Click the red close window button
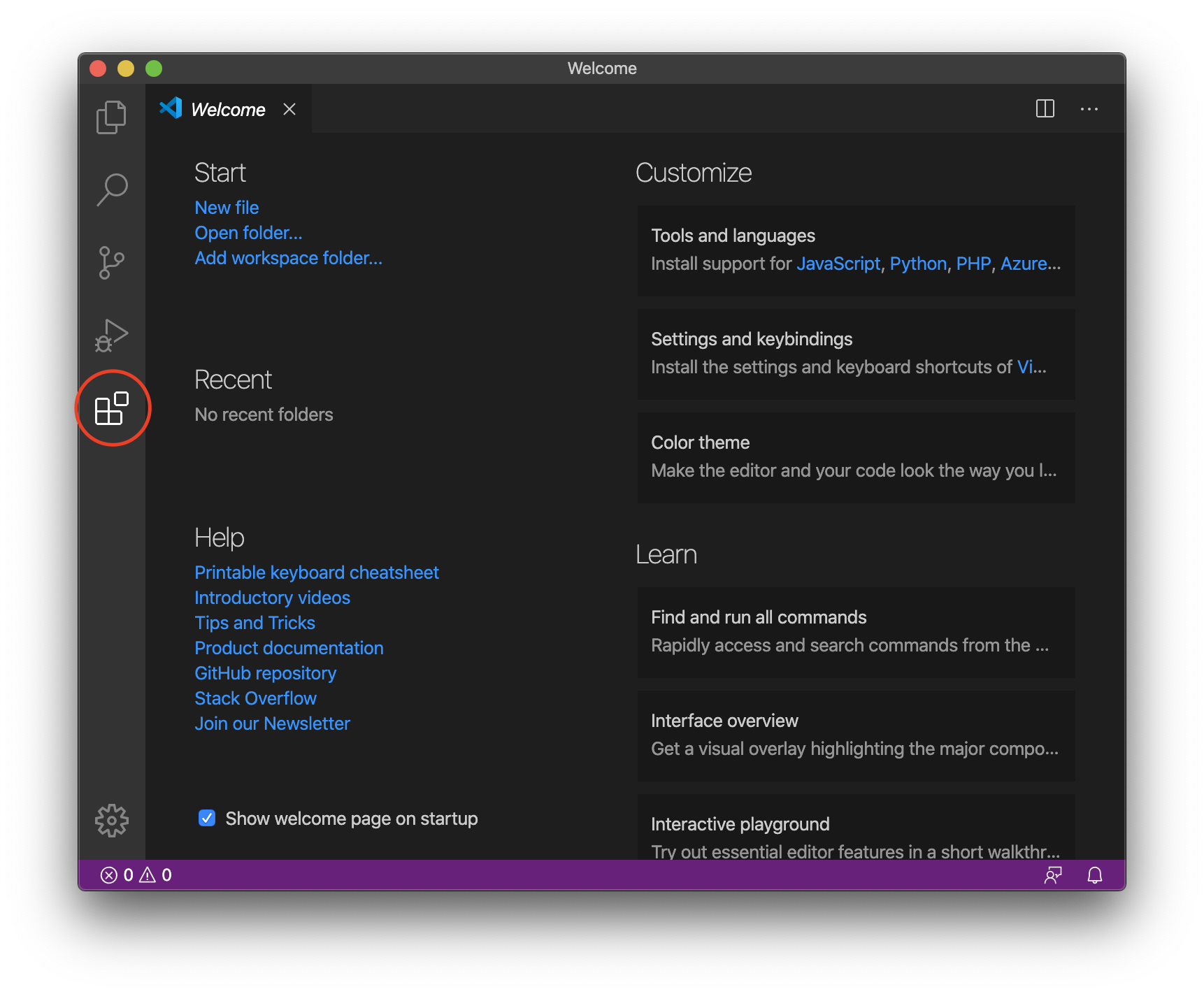The width and height of the screenshot is (1204, 994). click(98, 69)
